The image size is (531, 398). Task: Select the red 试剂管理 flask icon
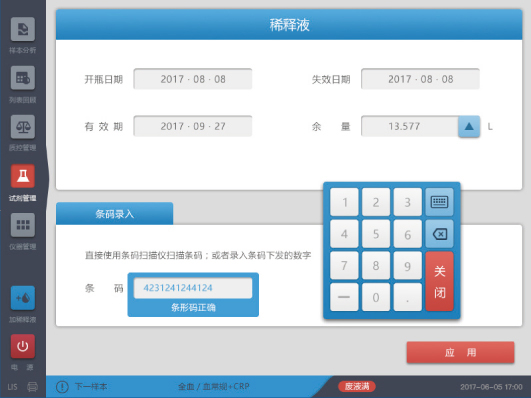coord(23,176)
